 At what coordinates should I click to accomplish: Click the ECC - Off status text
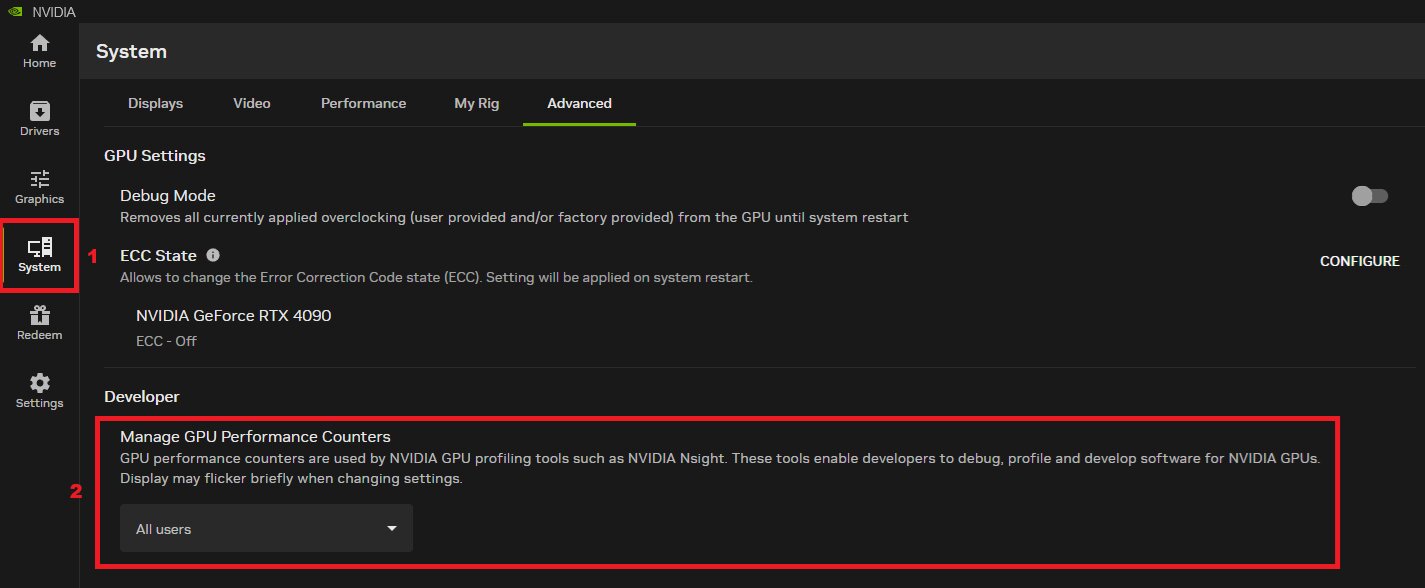(x=166, y=341)
